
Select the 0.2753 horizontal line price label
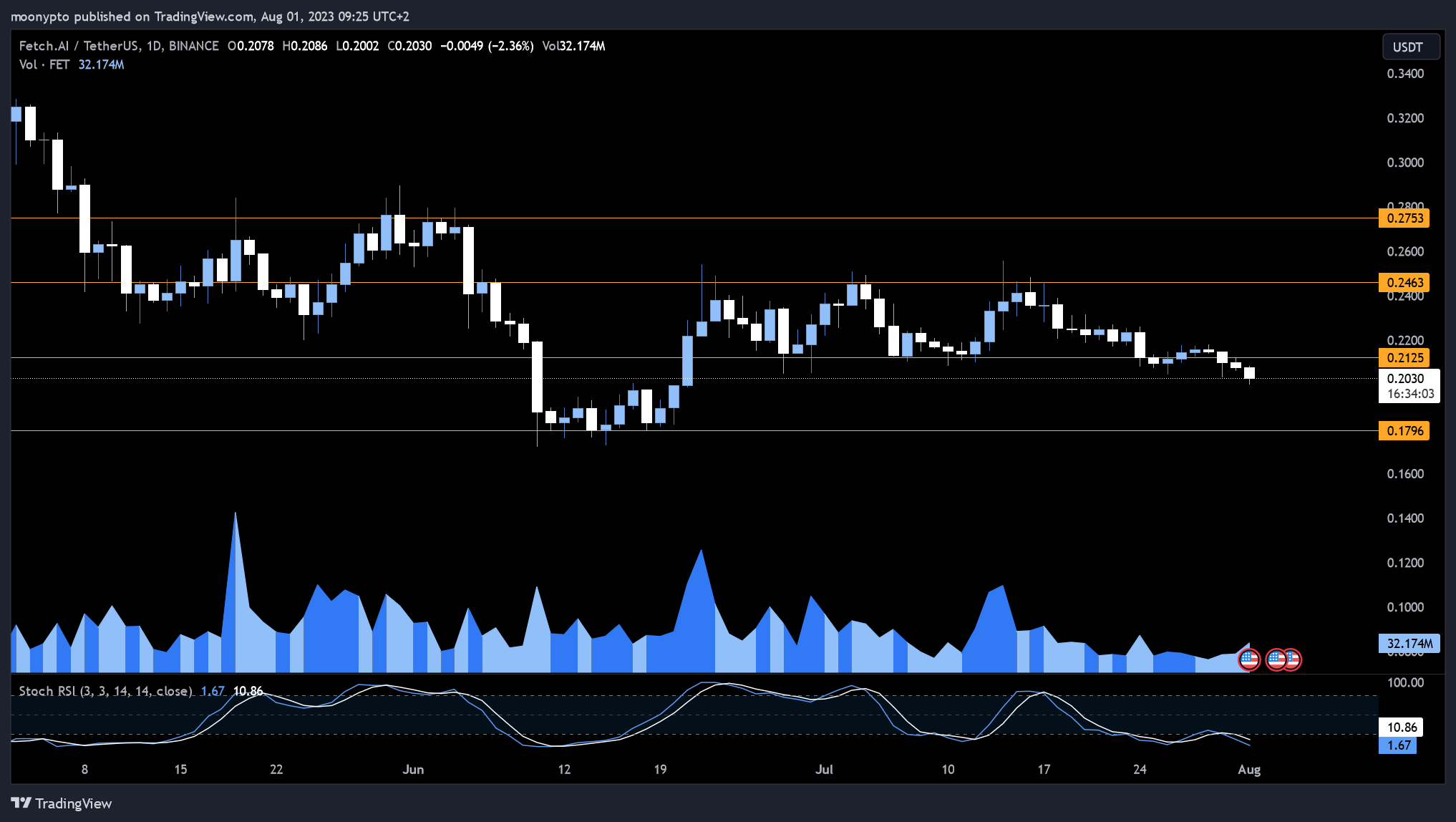point(1404,218)
